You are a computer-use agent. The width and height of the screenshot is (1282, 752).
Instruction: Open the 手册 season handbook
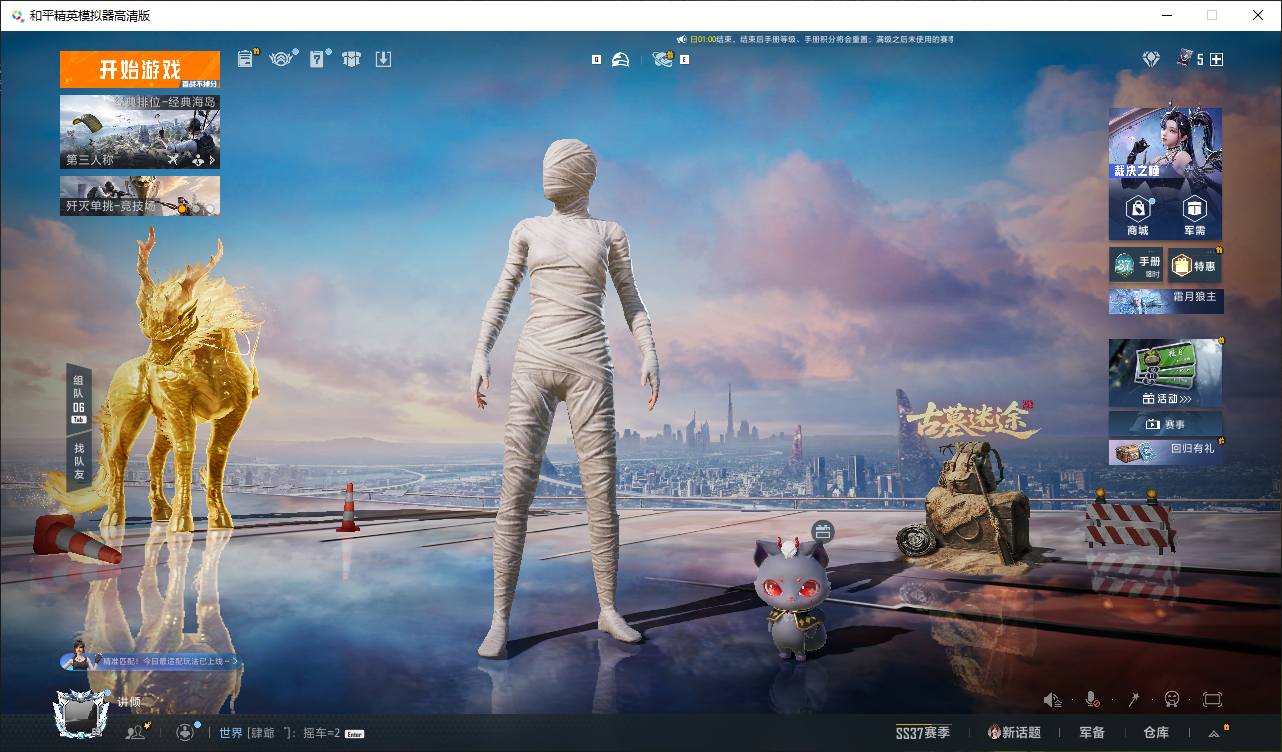tap(1137, 265)
